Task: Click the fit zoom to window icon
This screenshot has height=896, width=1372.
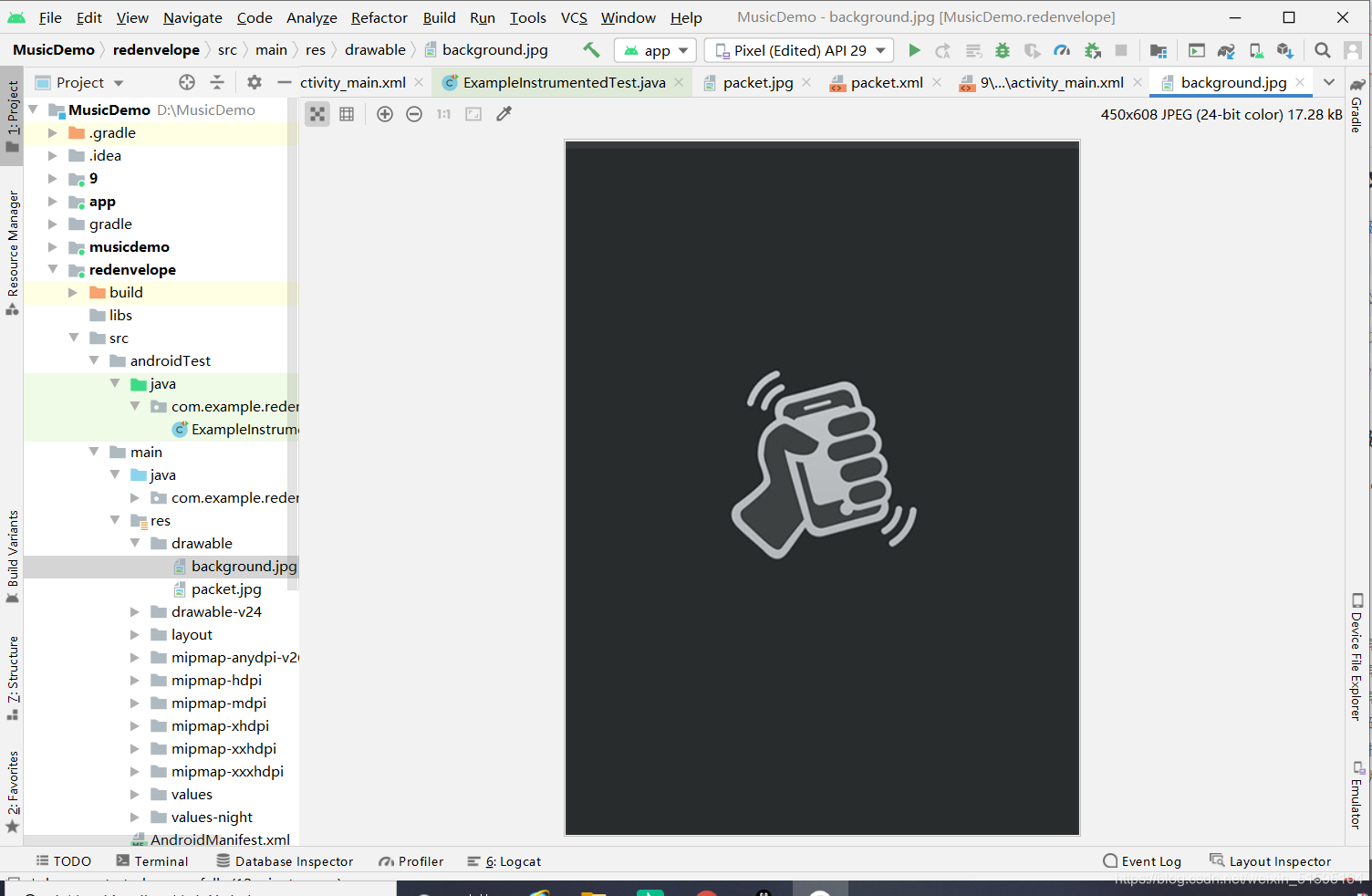Action: tap(473, 114)
